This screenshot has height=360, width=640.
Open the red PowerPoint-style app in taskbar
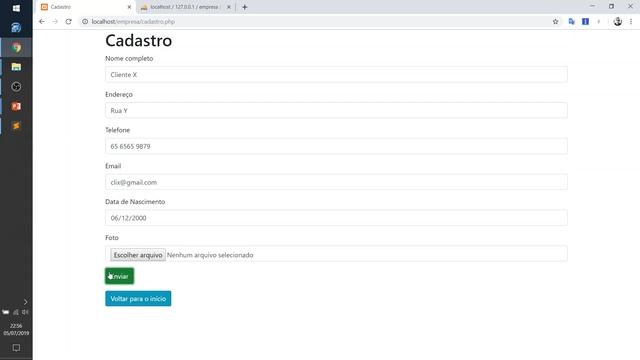16,106
